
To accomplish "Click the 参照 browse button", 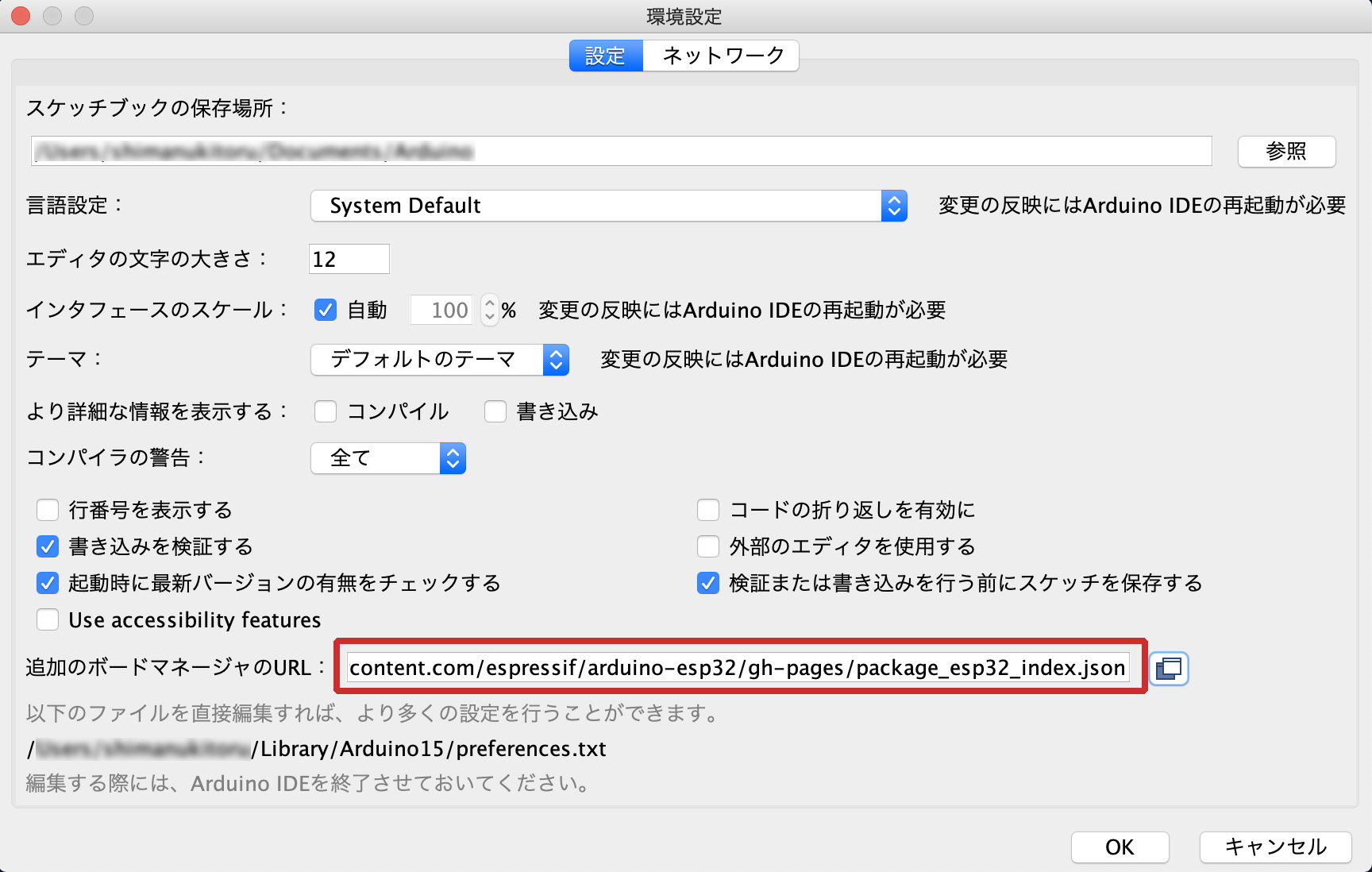I will point(1285,151).
